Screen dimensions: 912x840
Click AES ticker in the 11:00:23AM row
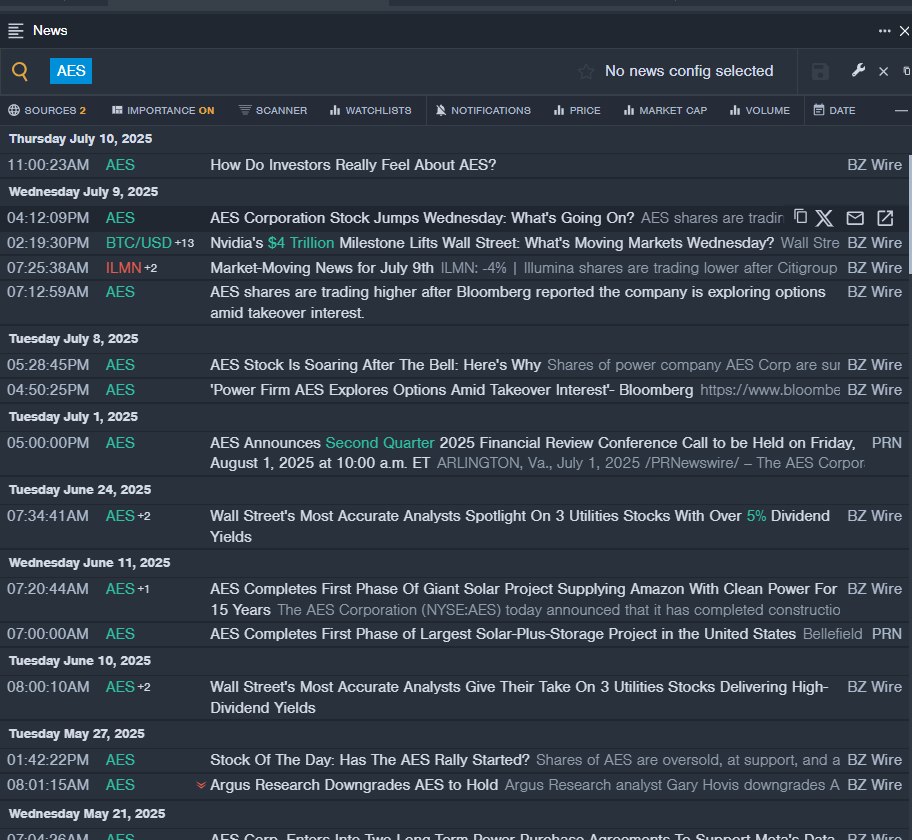[x=120, y=165]
